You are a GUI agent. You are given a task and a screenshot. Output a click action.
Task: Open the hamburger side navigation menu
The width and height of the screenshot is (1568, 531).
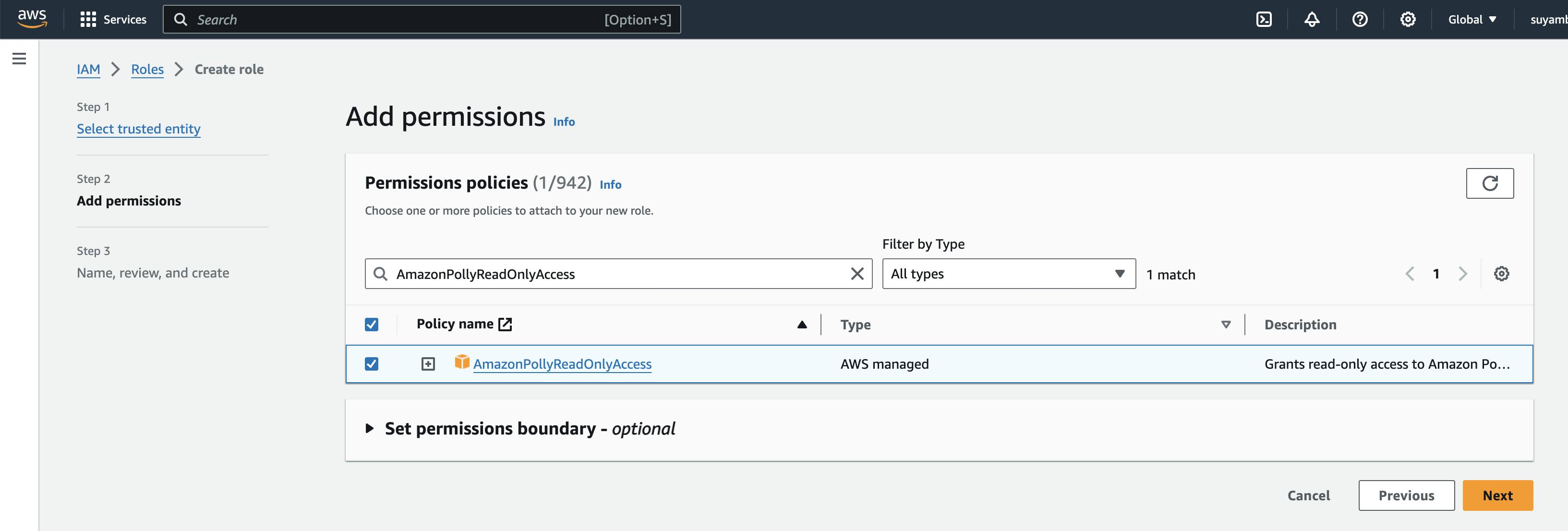click(x=20, y=59)
